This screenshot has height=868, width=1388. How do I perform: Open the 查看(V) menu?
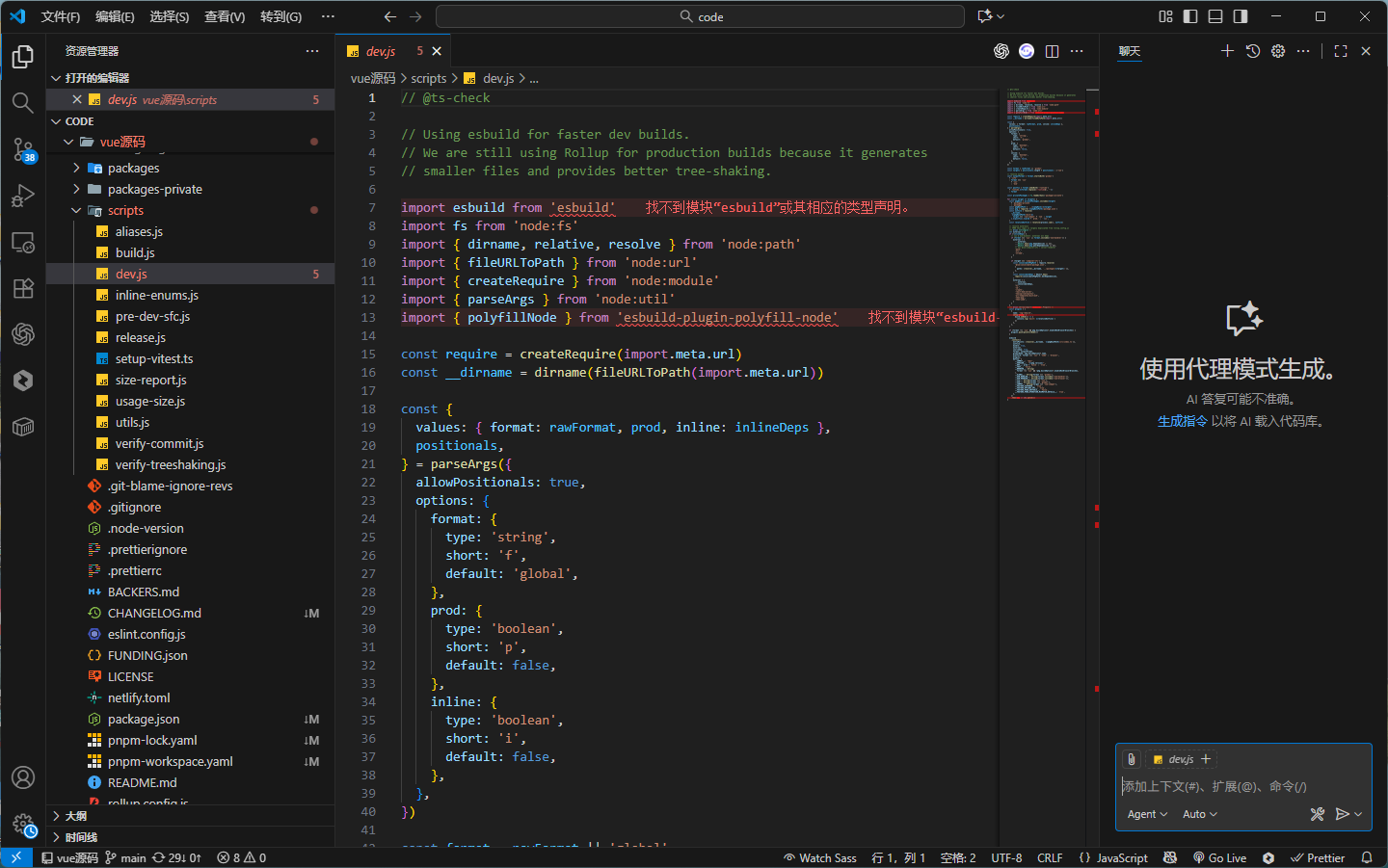tap(225, 16)
